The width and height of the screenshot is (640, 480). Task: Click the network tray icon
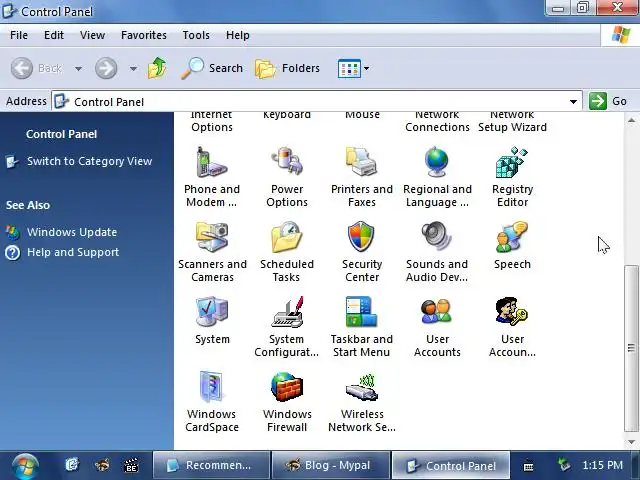tap(564, 464)
